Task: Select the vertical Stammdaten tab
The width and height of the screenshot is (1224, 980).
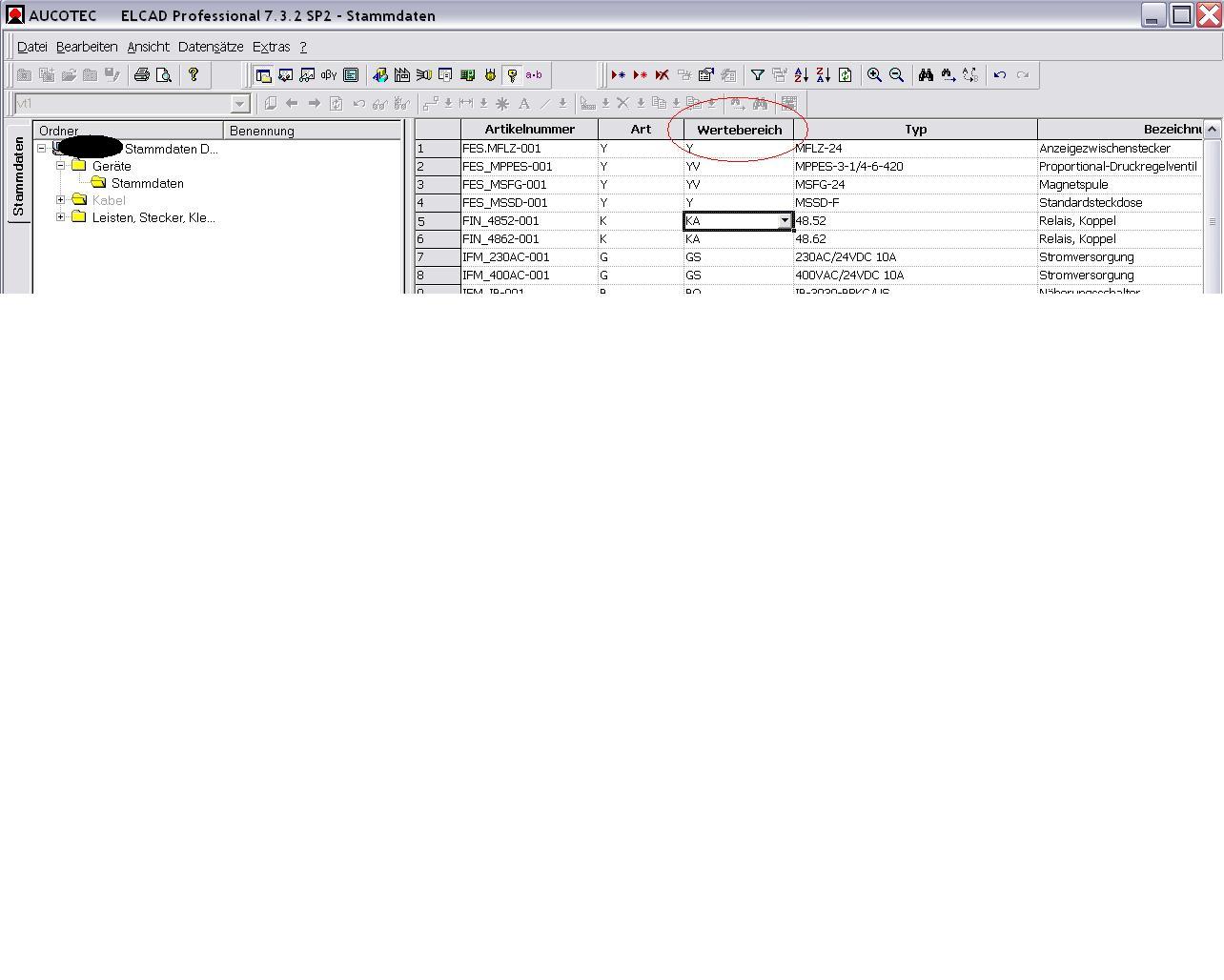Action: (18, 174)
